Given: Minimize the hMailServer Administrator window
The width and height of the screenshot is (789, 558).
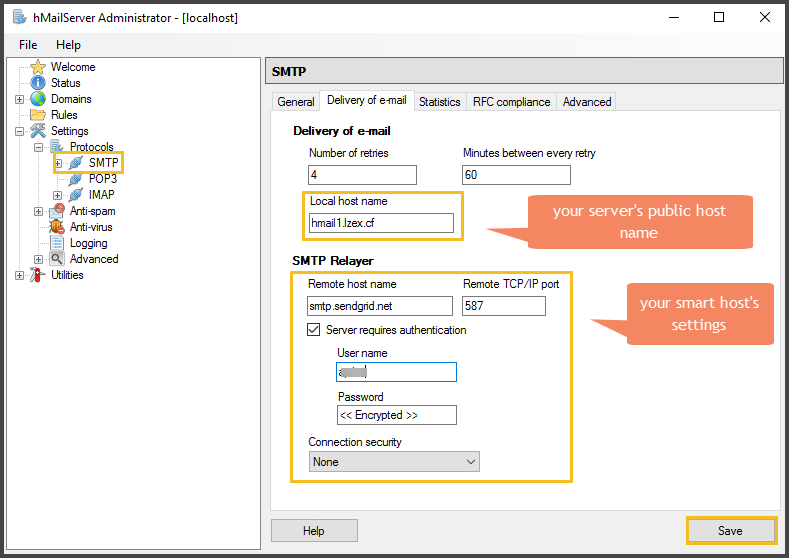Looking at the screenshot, I should pyautogui.click(x=674, y=17).
